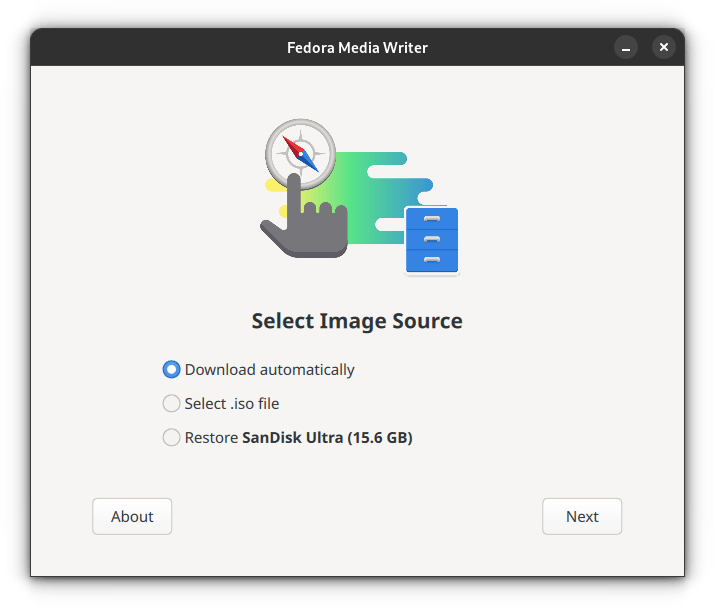Close the Fedora Media Writer window

point(664,47)
